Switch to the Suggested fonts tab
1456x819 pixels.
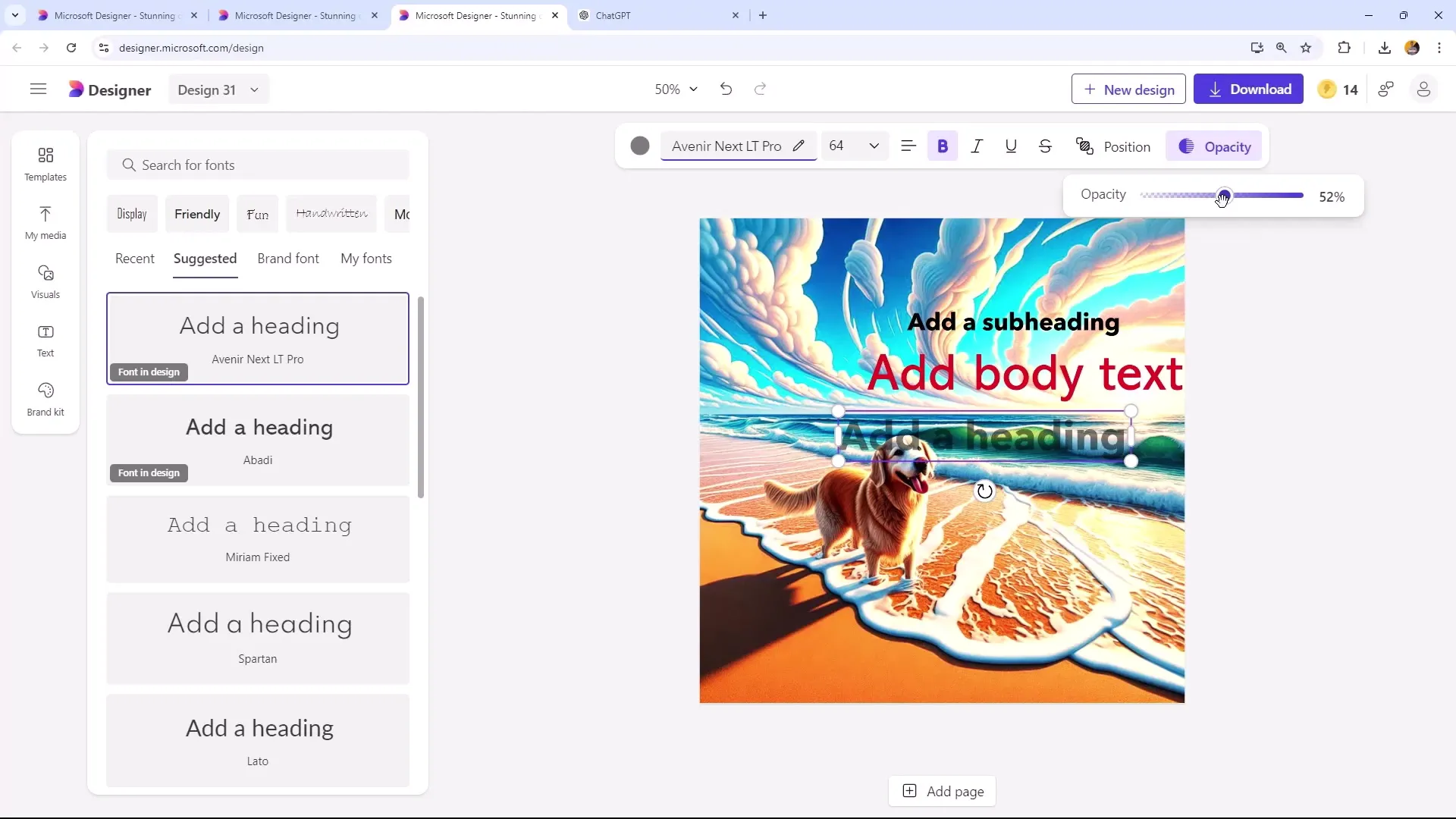[205, 258]
